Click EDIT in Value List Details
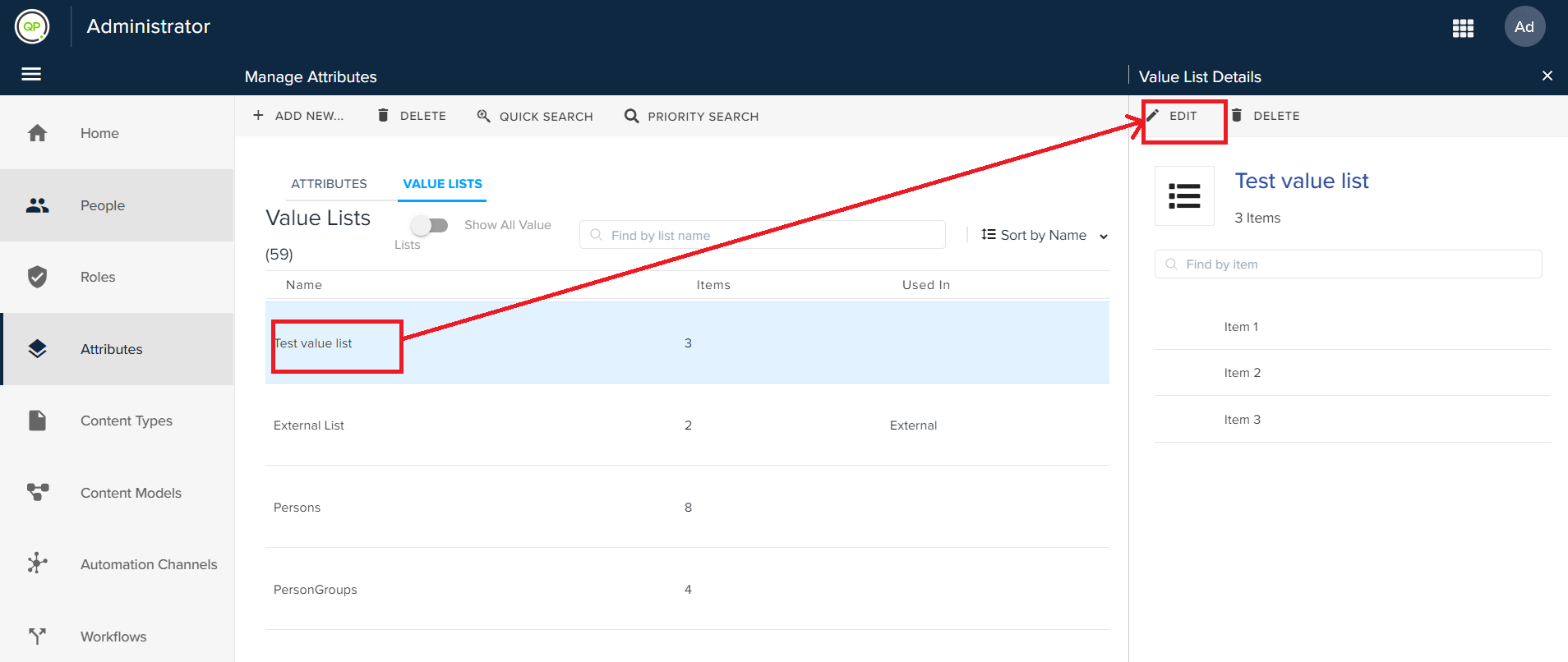Screen dimensions: 1568x662 tap(1173, 116)
